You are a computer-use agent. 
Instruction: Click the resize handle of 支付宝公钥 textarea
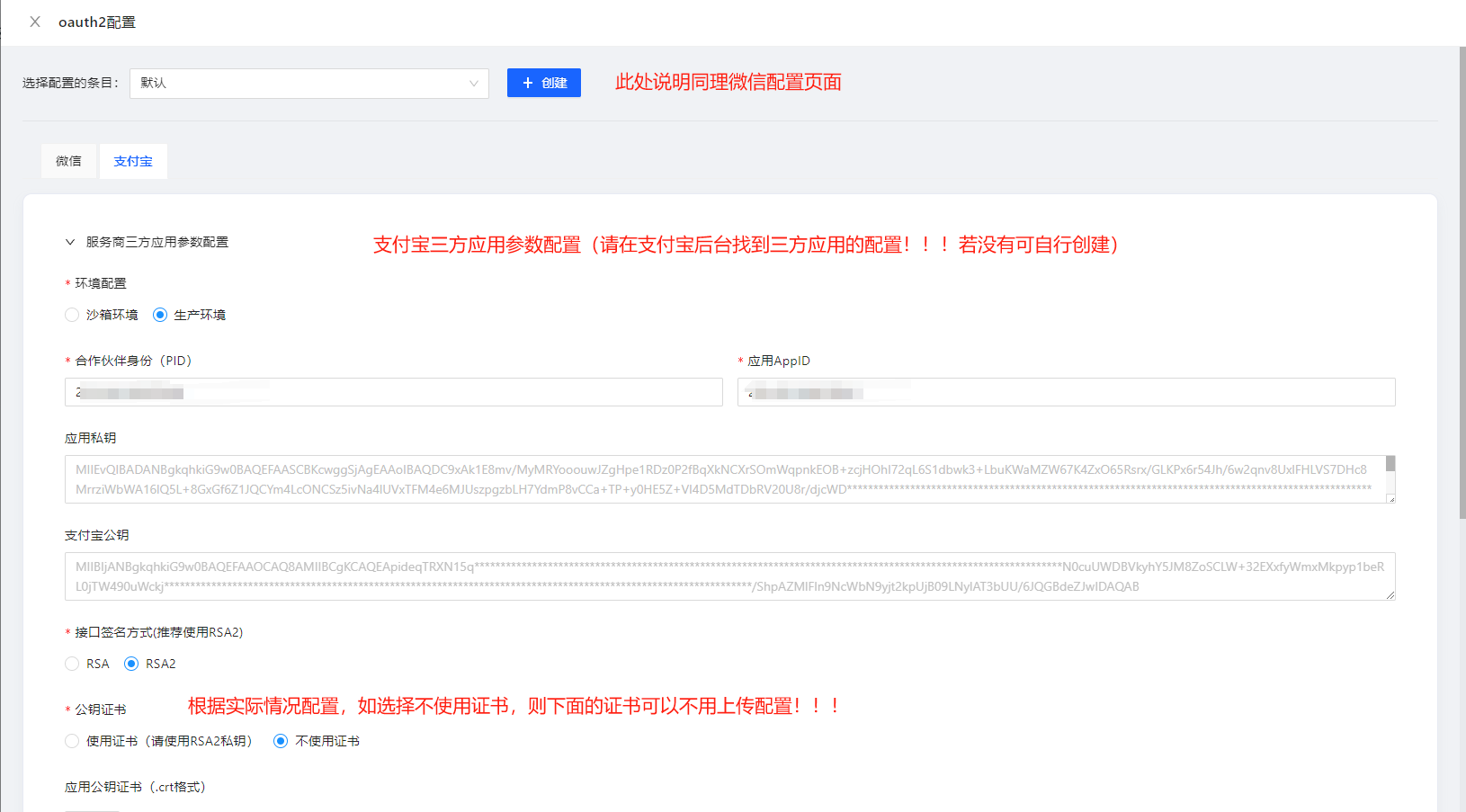point(1390,595)
